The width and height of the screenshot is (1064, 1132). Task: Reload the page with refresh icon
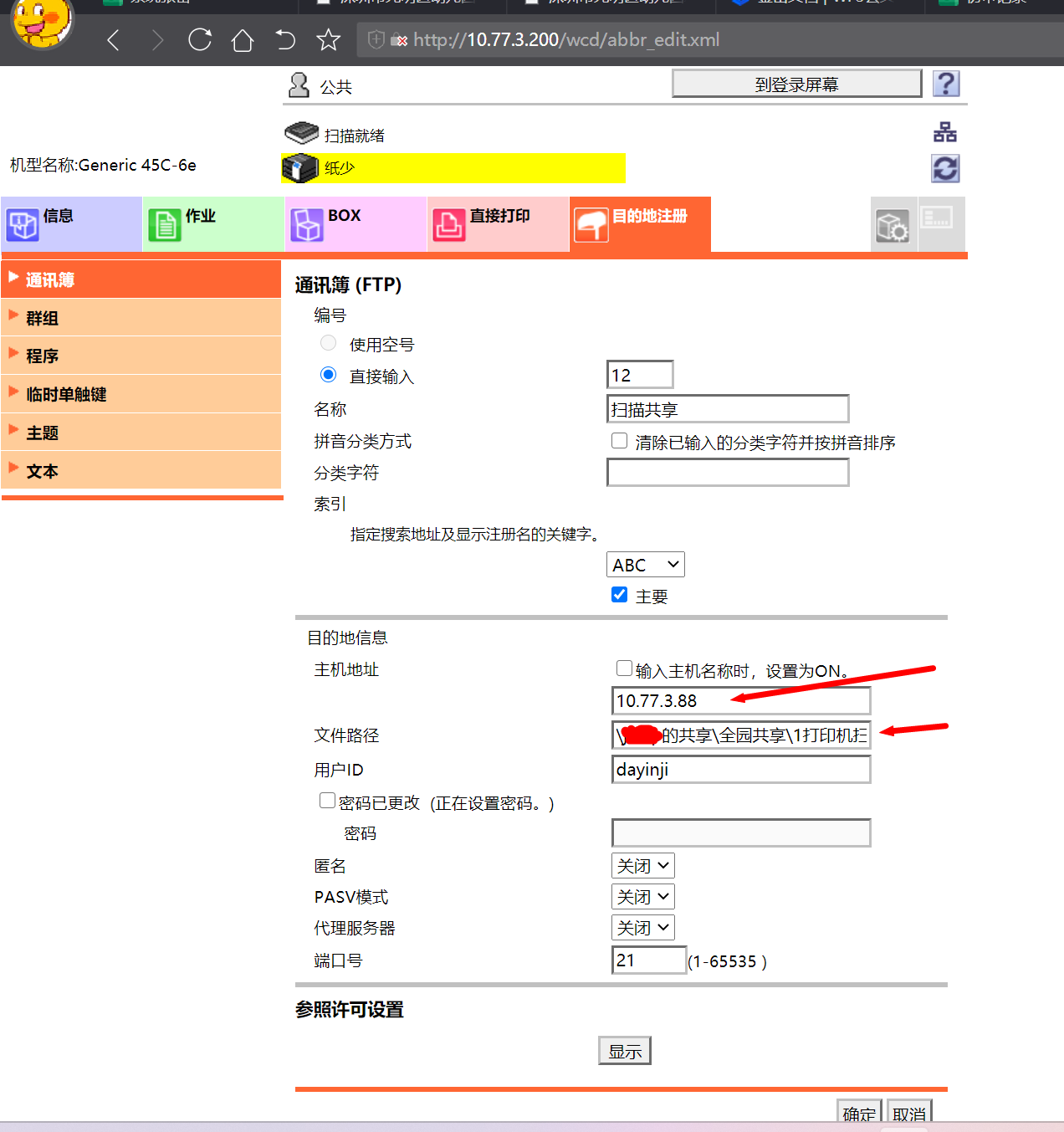coord(200,39)
